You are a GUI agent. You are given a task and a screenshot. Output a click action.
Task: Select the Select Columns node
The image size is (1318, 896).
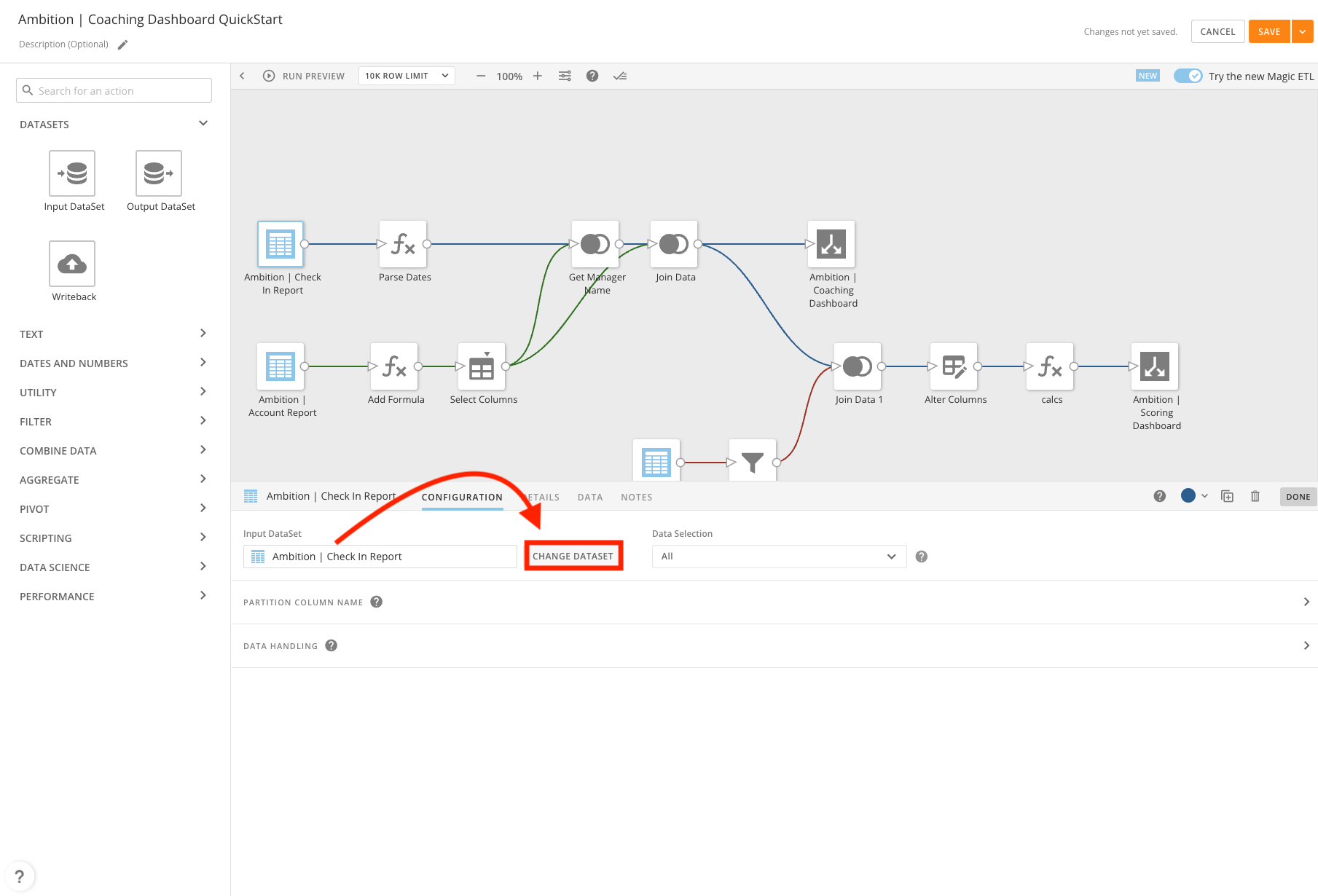point(482,366)
